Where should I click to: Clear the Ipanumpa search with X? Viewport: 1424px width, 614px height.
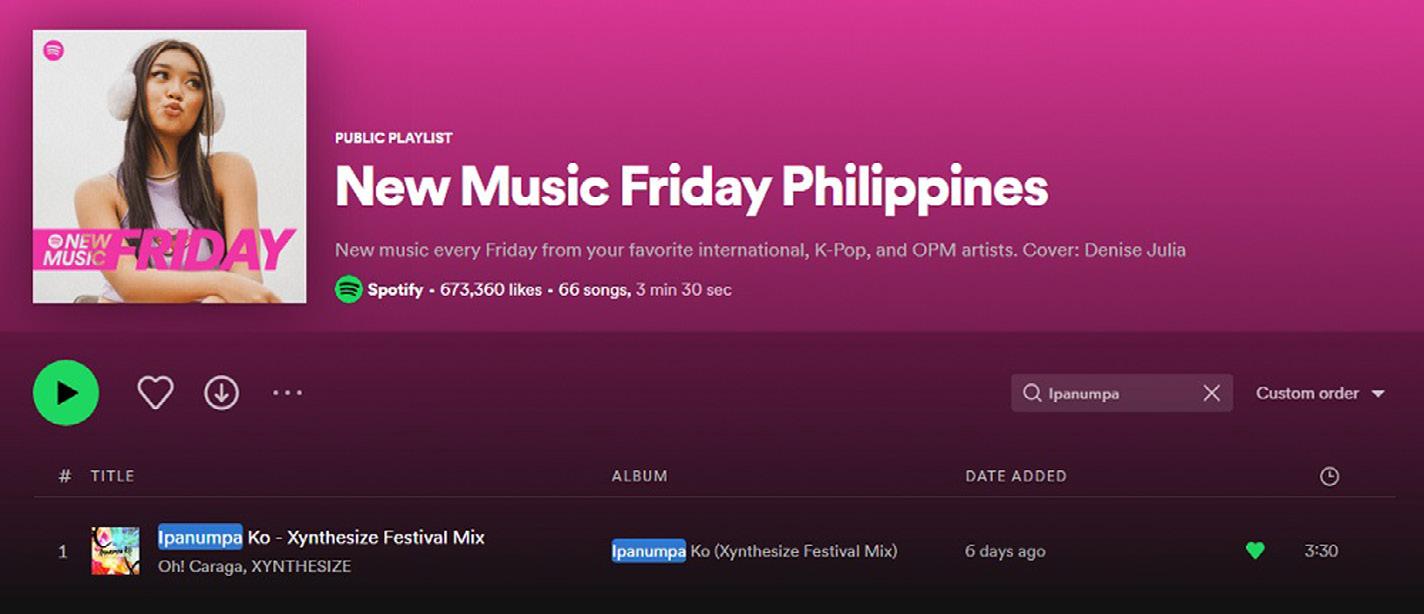1211,393
